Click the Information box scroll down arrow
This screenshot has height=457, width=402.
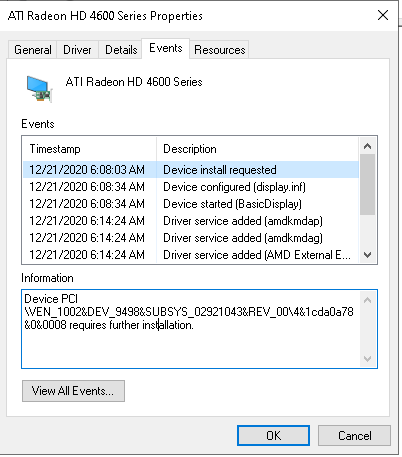coord(368,359)
